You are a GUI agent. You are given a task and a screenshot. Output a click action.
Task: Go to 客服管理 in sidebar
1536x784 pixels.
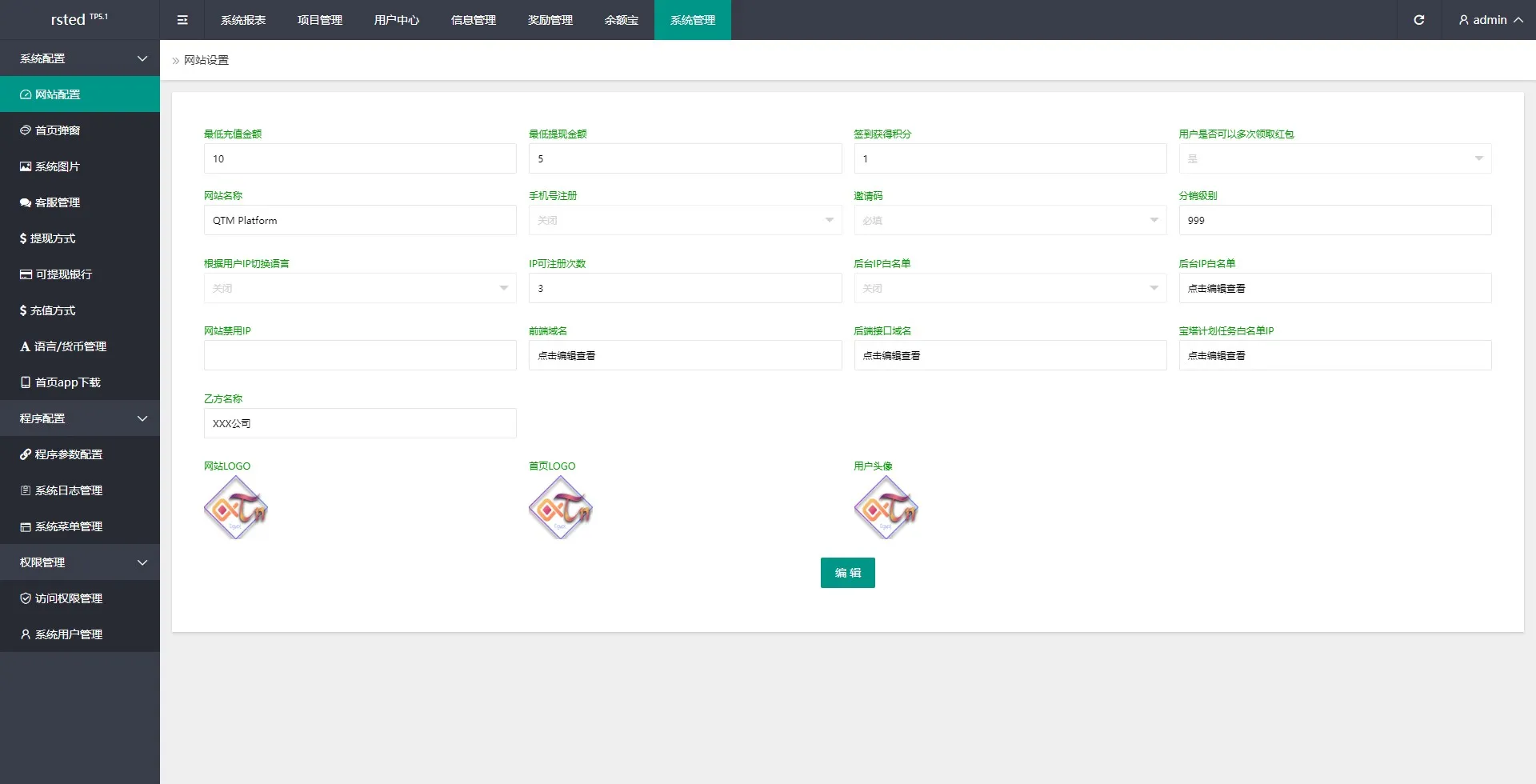(x=58, y=202)
